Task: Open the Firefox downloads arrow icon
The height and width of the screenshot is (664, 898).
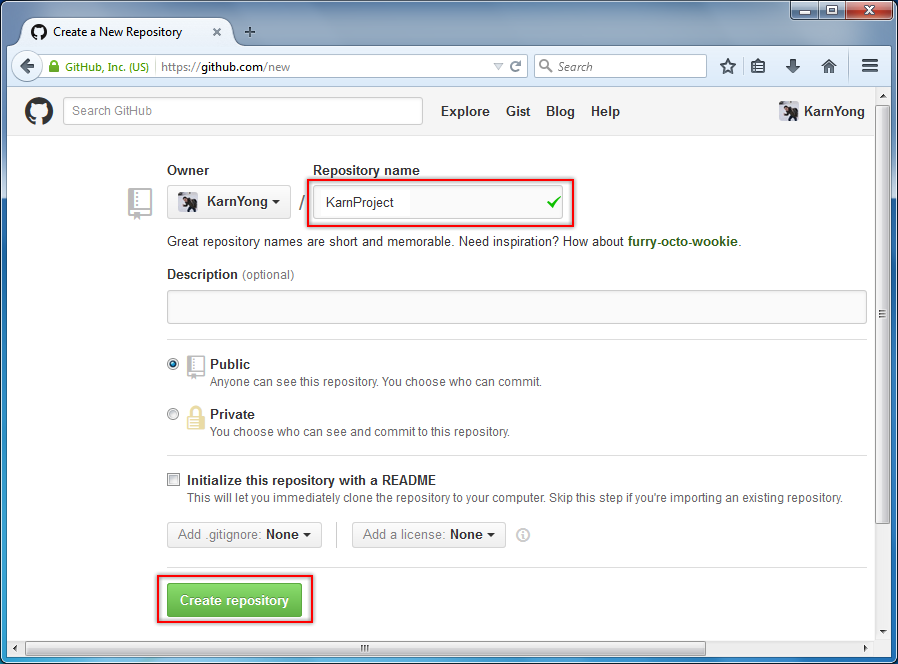Action: pos(793,67)
